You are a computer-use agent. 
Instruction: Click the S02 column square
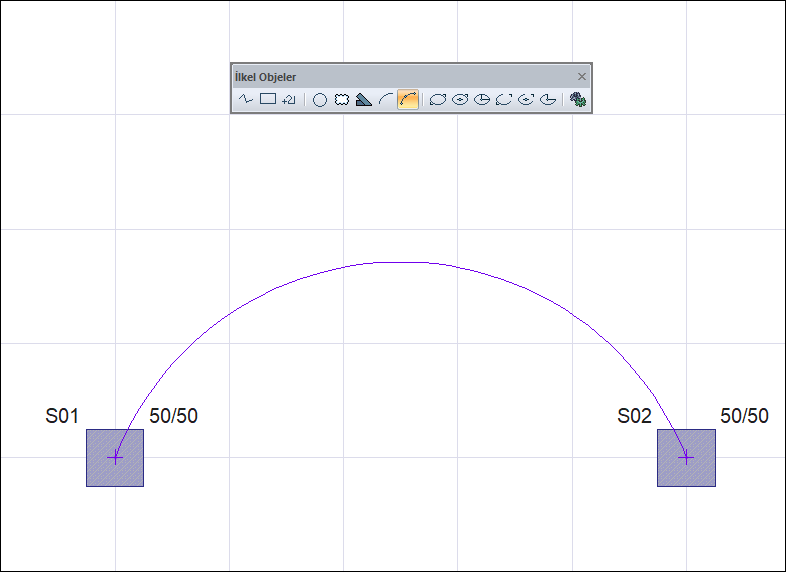click(686, 458)
